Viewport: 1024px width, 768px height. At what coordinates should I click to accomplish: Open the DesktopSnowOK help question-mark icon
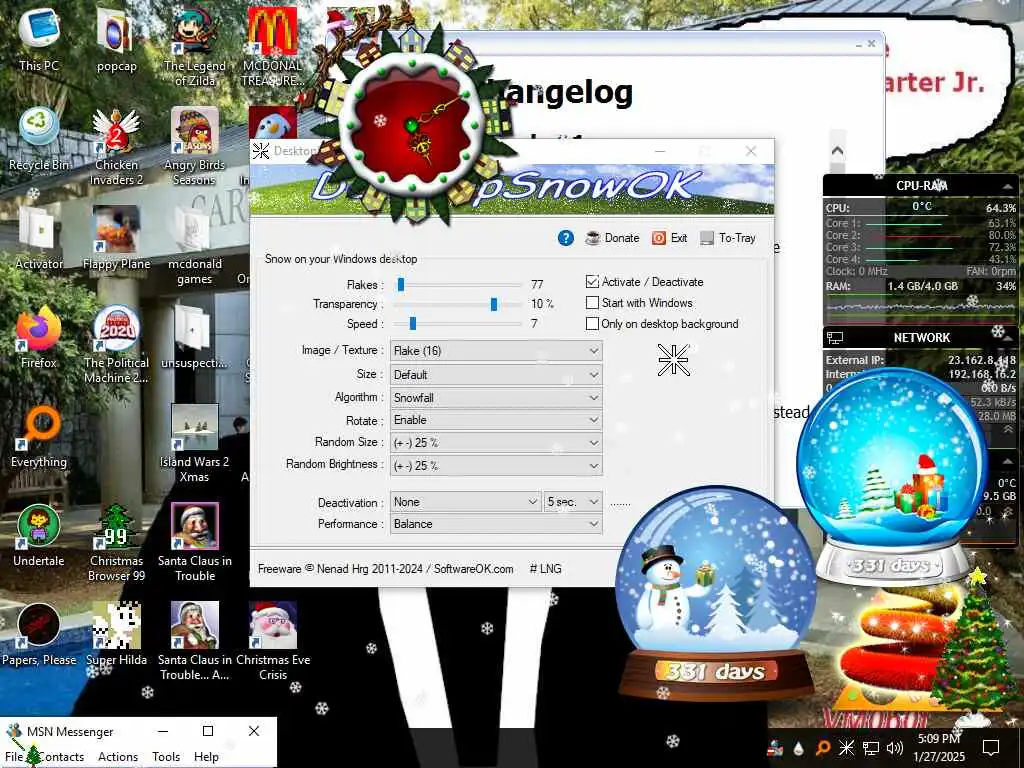566,238
